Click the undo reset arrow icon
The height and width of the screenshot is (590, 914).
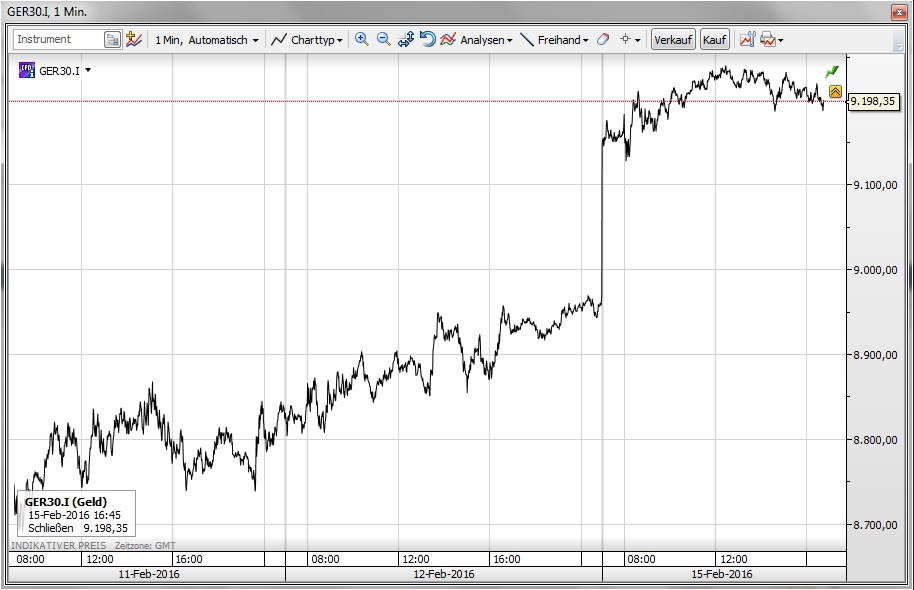(x=427, y=39)
